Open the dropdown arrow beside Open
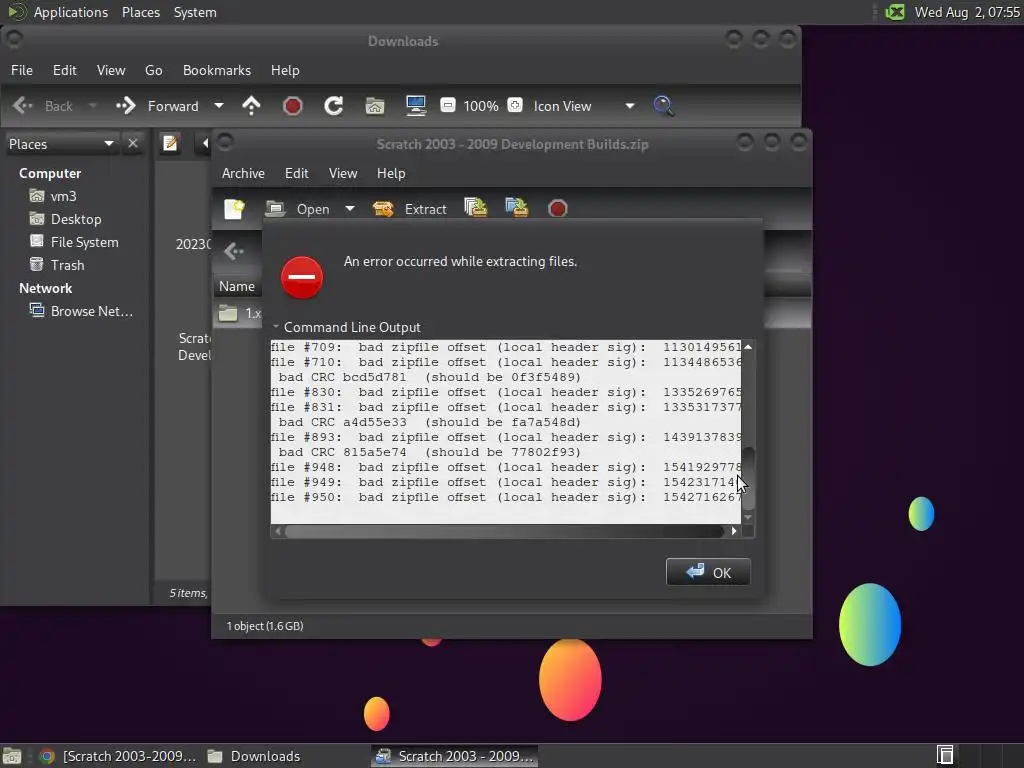 [x=350, y=209]
